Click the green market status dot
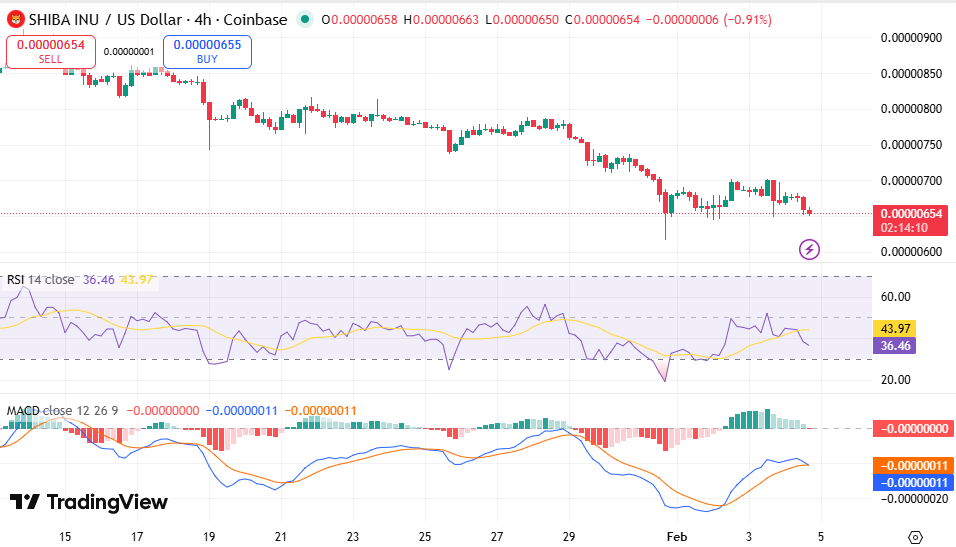This screenshot has height=547, width=956. pyautogui.click(x=304, y=20)
